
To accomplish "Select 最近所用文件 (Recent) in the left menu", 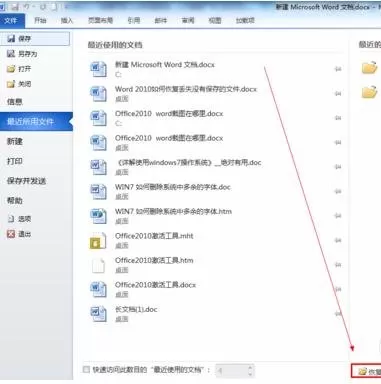I will (x=36, y=121).
